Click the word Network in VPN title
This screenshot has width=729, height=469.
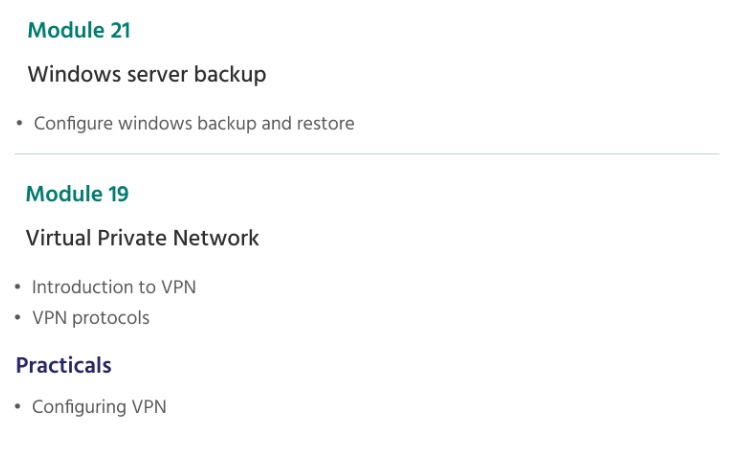tap(216, 238)
